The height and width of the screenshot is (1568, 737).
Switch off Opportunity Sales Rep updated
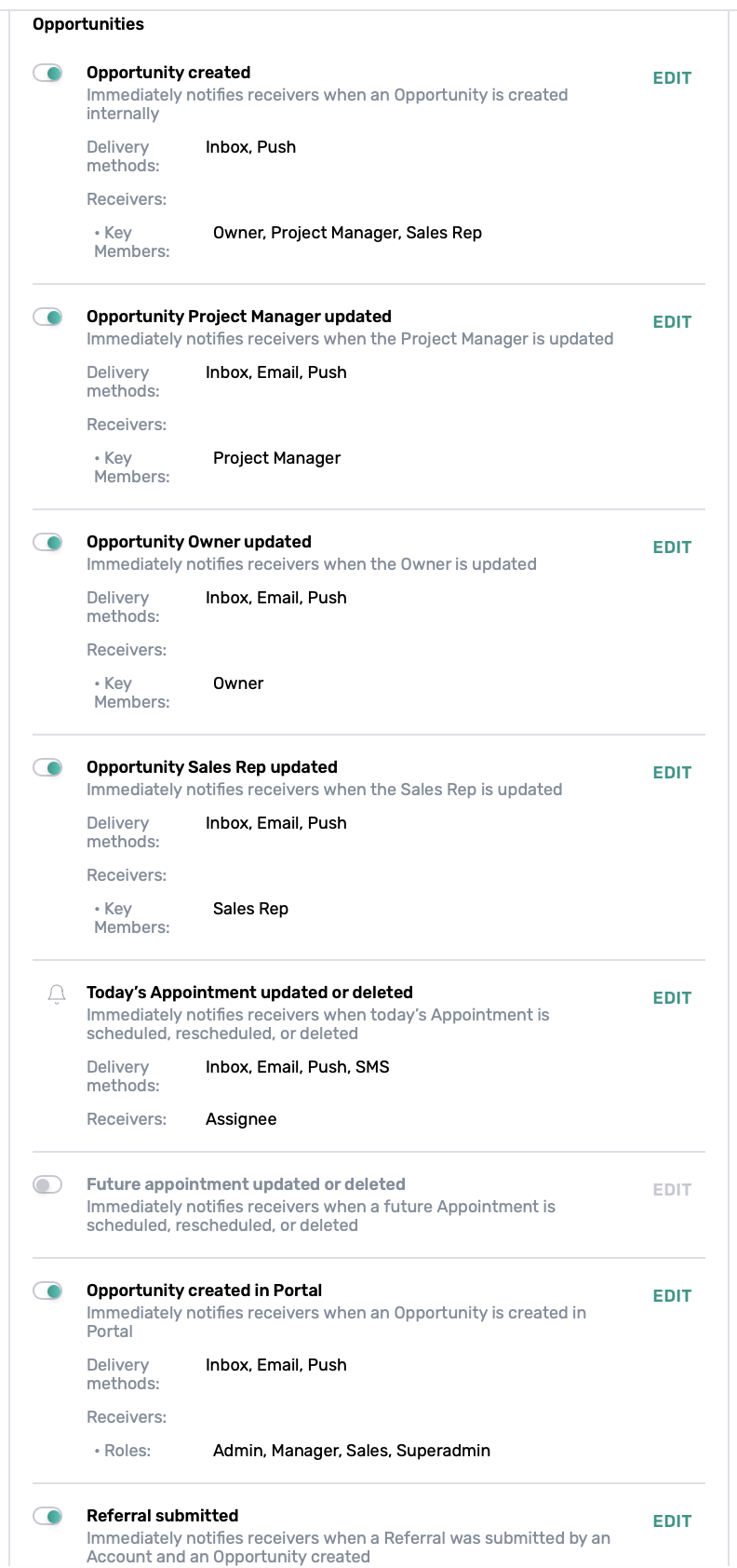(47, 767)
